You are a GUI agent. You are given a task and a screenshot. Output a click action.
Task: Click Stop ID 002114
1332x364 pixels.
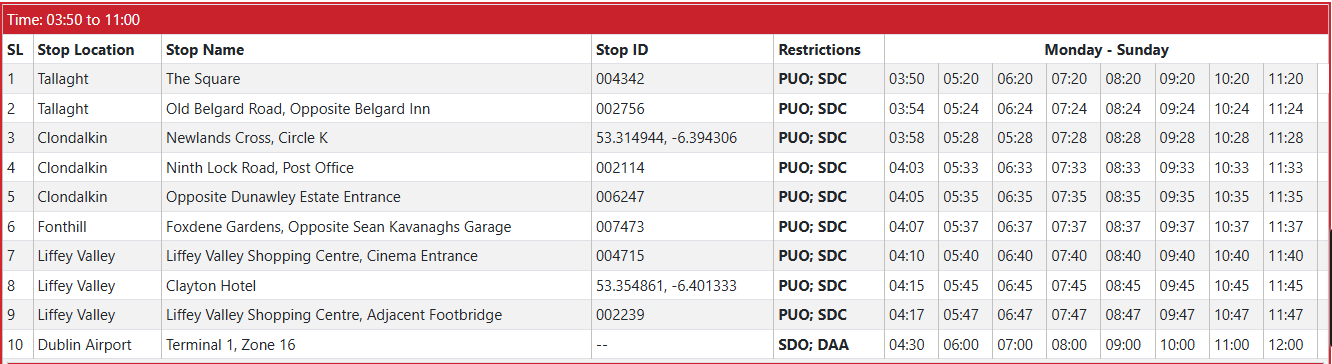(x=621, y=167)
